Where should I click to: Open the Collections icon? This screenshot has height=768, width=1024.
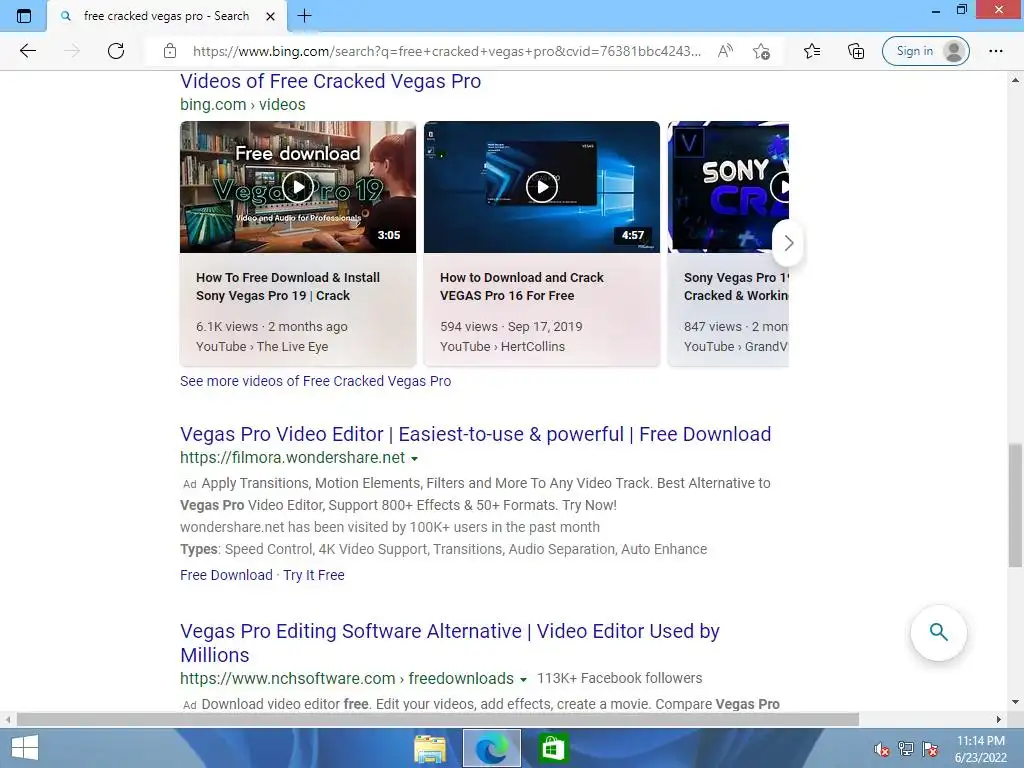tap(856, 51)
